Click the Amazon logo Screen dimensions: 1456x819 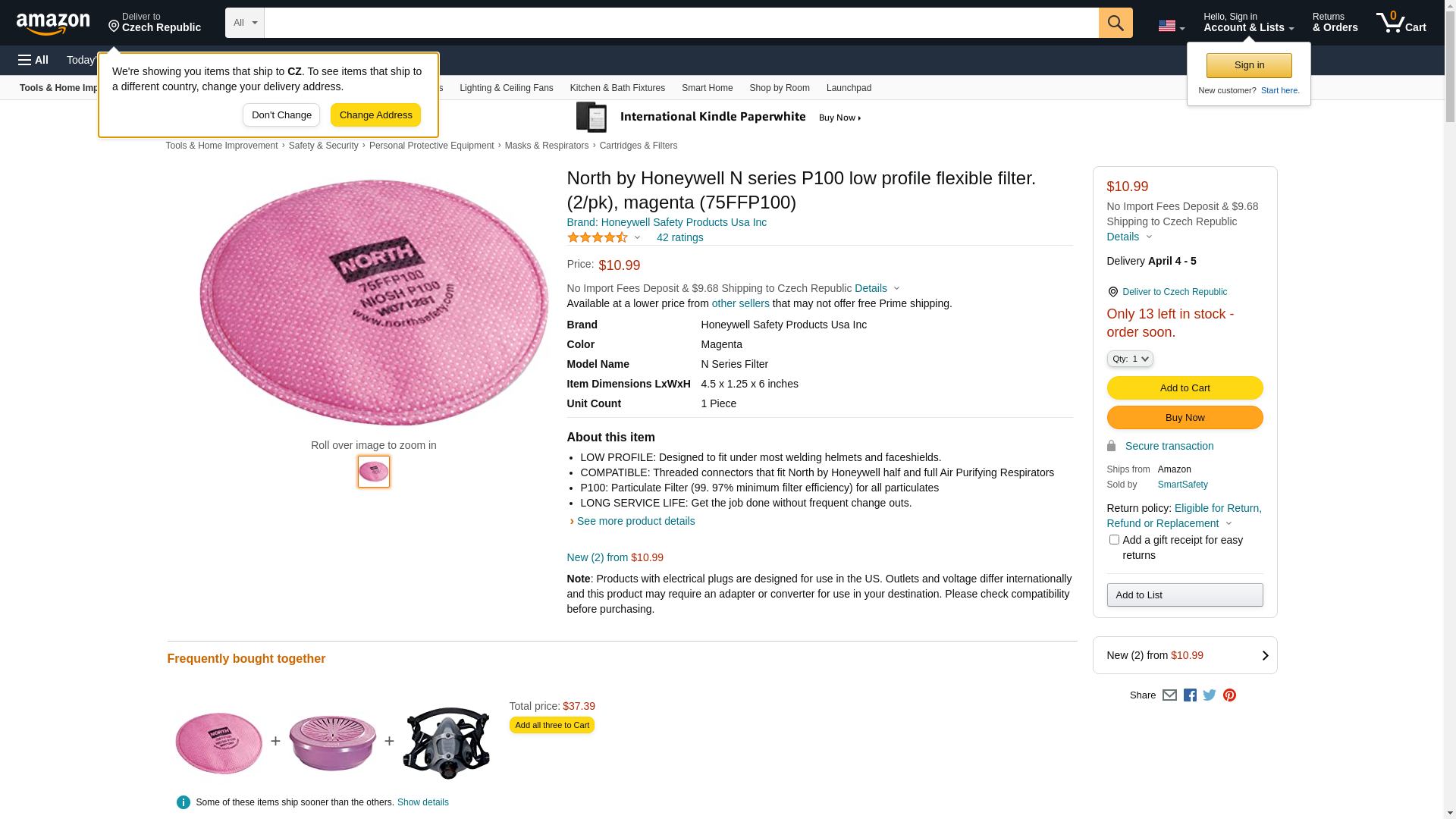(x=53, y=24)
